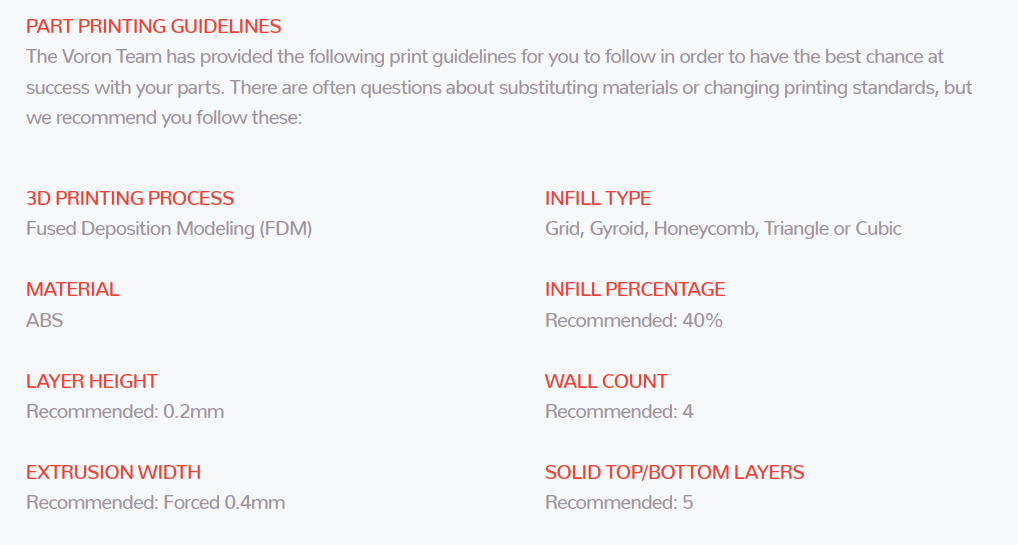
Task: Click the Recommended: 40% value
Action: 634,320
